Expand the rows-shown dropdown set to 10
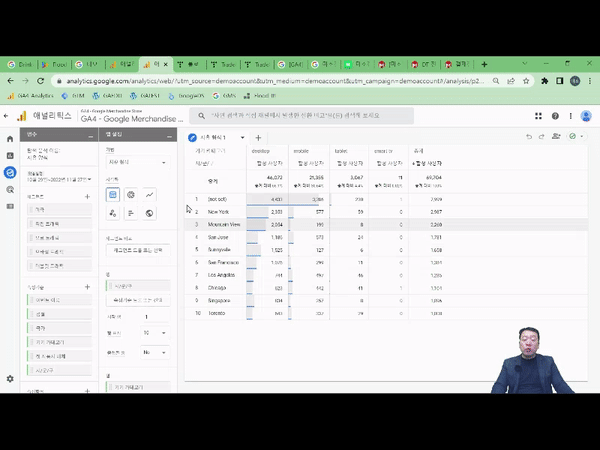 click(x=150, y=334)
